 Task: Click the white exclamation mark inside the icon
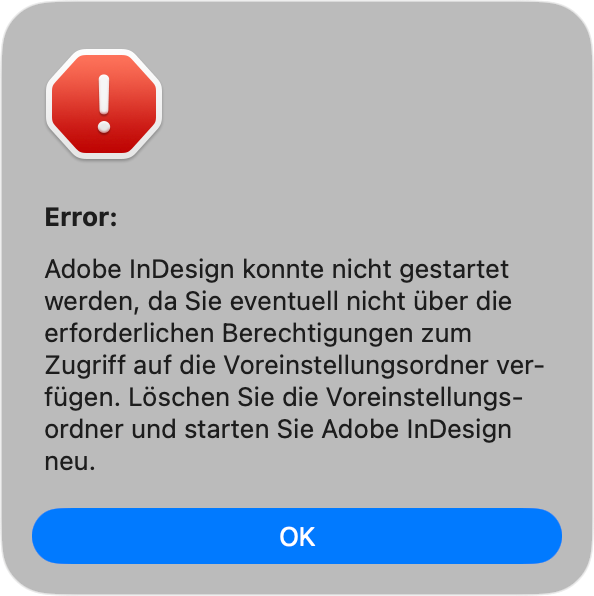[104, 104]
